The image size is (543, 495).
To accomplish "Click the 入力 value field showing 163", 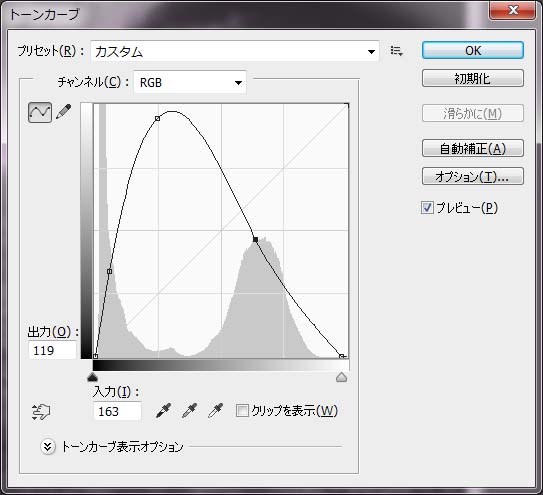I will pyautogui.click(x=117, y=411).
